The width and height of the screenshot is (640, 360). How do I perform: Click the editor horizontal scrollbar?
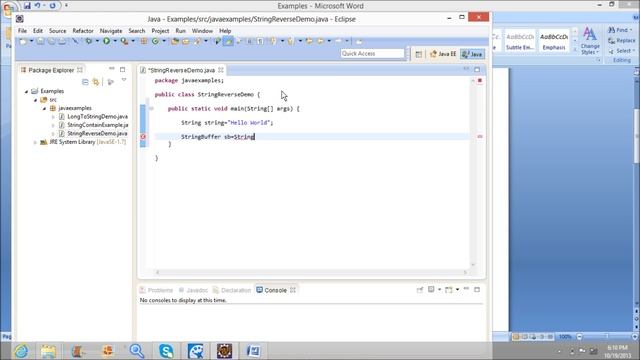pyautogui.click(x=311, y=272)
